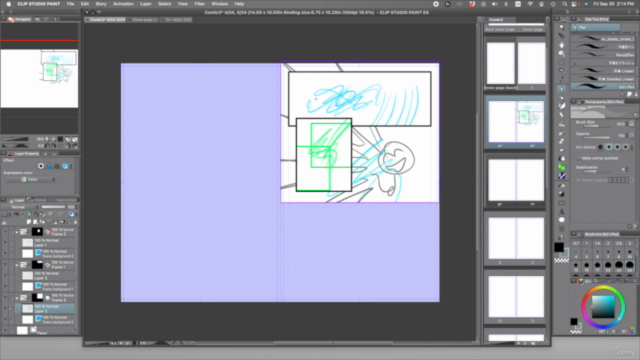Collapse the Frame 1 folder

point(17,264)
